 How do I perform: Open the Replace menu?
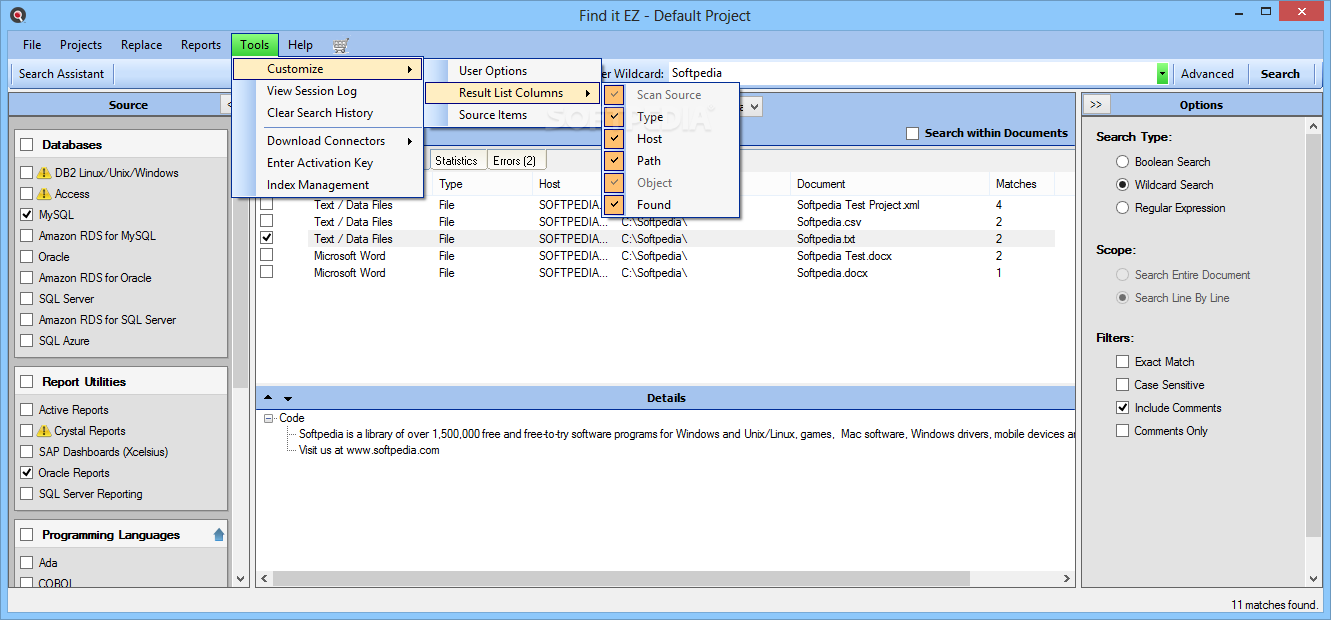(x=141, y=45)
